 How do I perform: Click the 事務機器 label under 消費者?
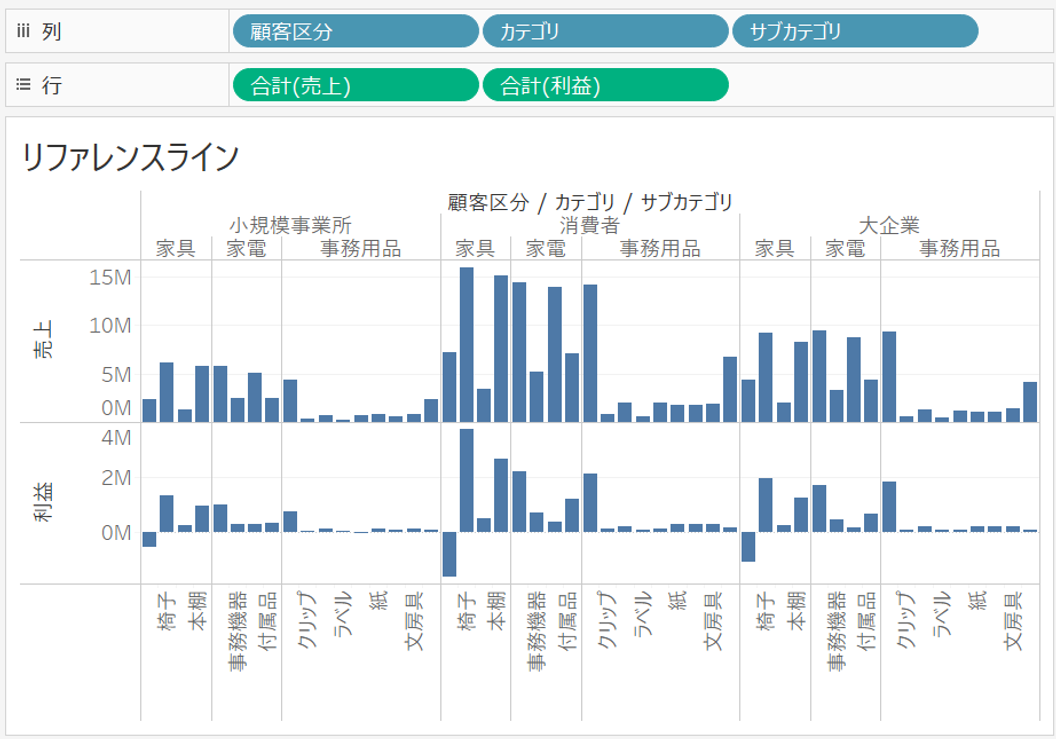(x=537, y=631)
